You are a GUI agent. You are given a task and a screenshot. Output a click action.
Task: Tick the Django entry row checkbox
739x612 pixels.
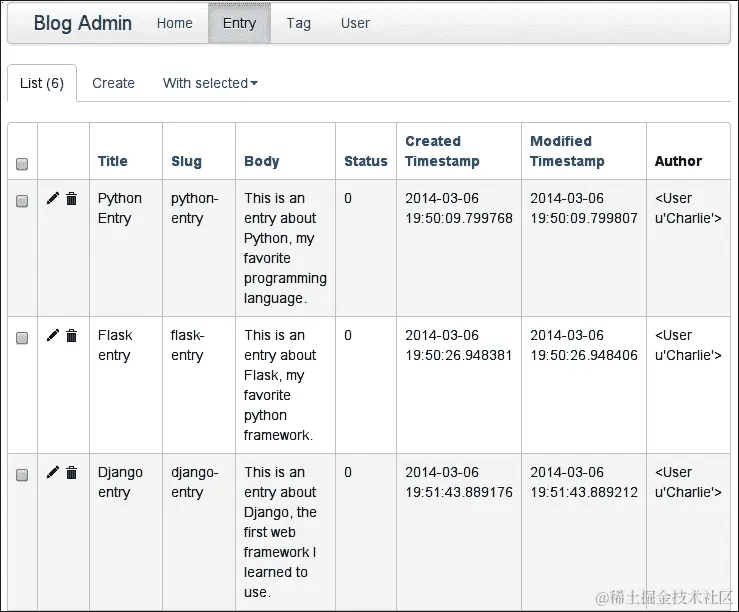coord(22,475)
